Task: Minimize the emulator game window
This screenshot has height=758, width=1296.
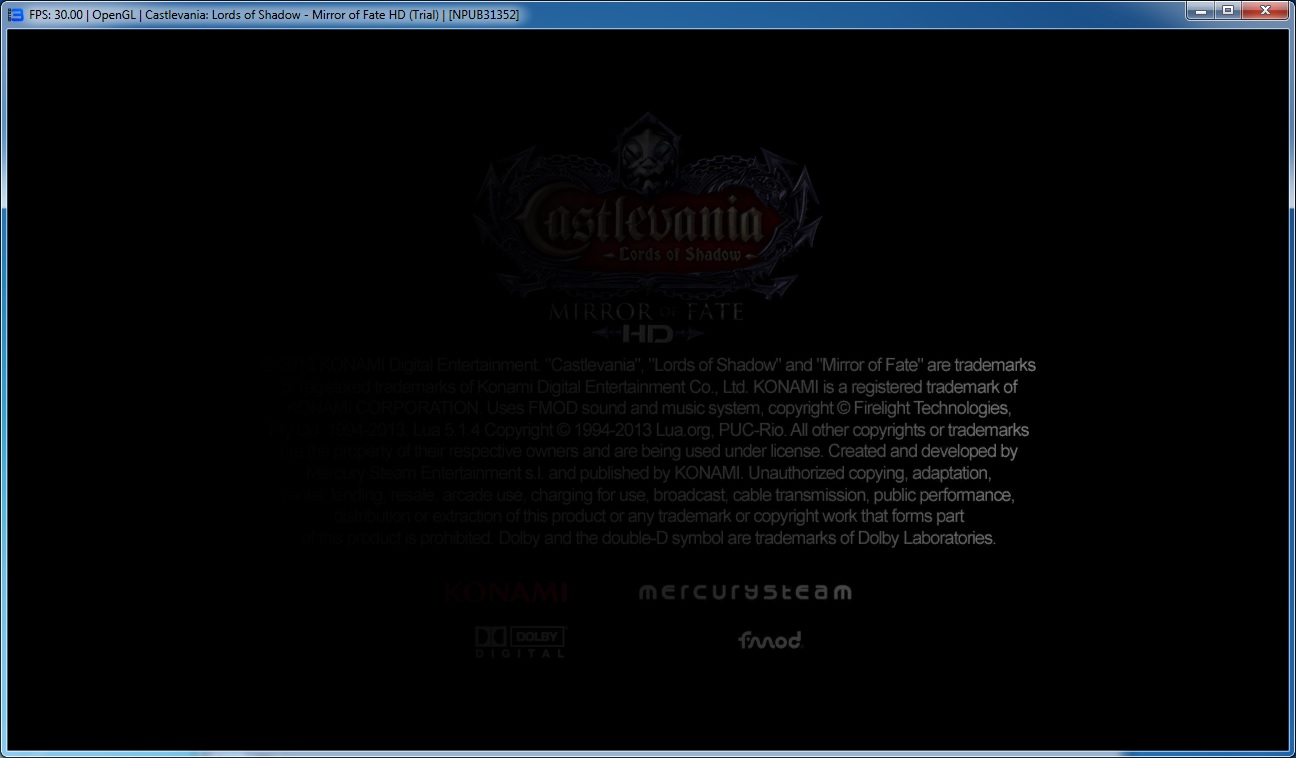Action: pos(1201,10)
